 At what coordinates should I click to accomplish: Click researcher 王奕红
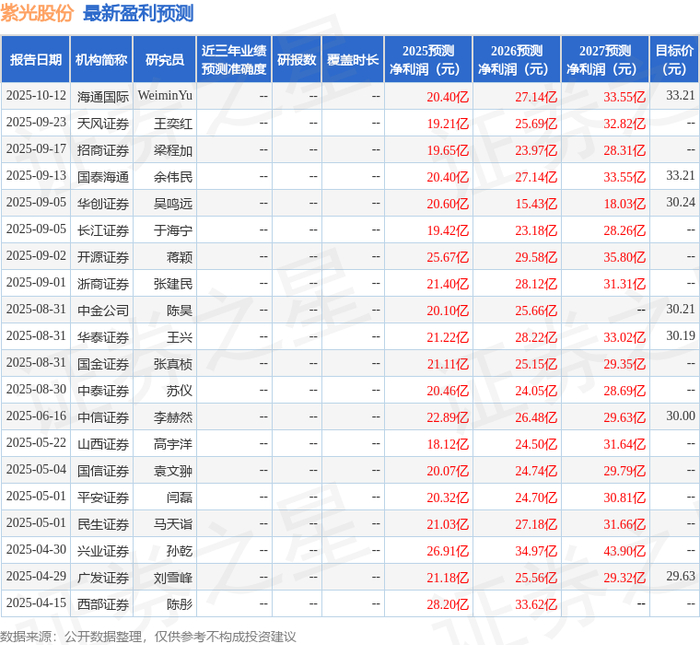tap(173, 123)
